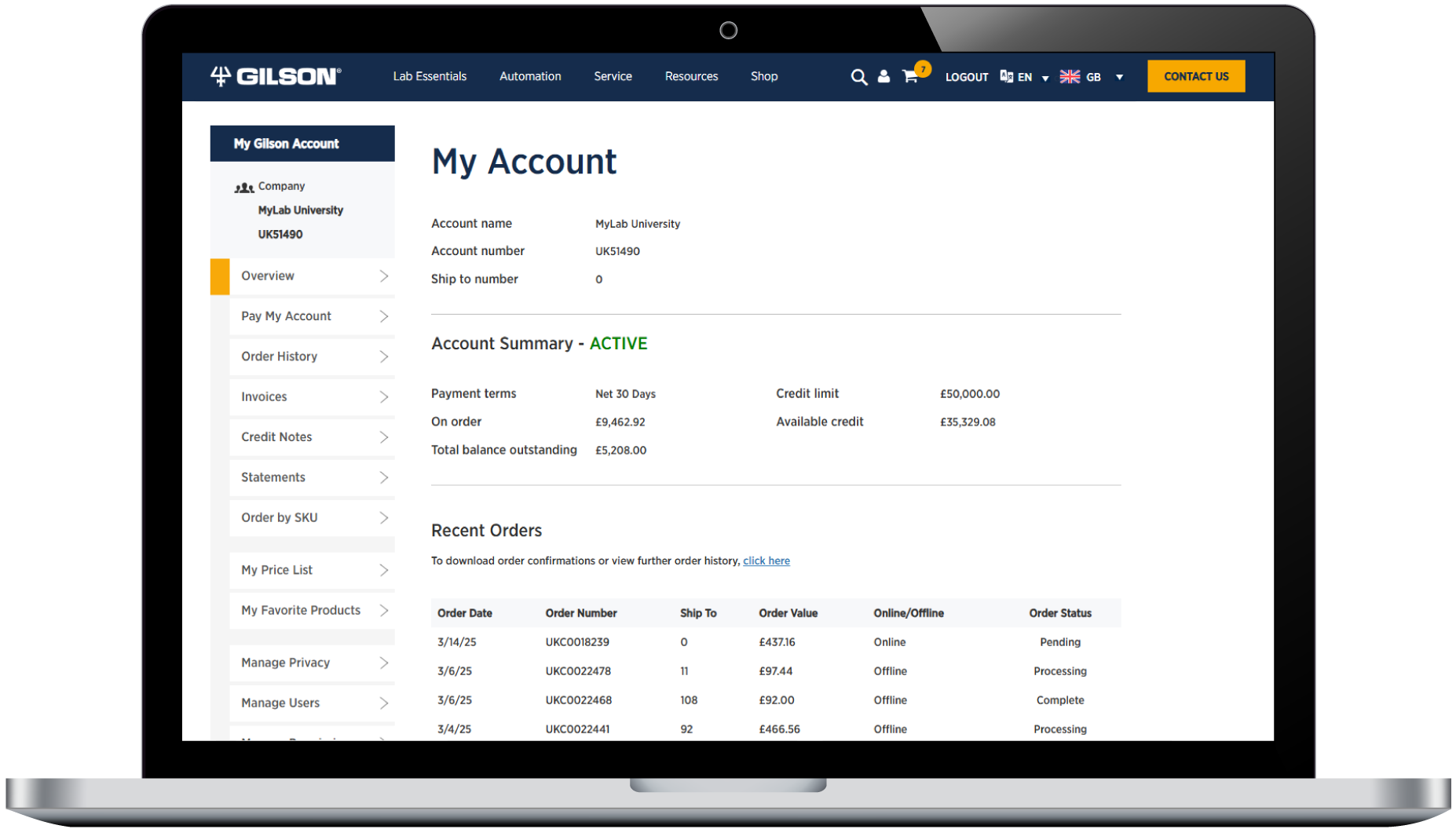Select order number UKC0018239
Viewport: 1456px width, 829px height.
click(577, 642)
